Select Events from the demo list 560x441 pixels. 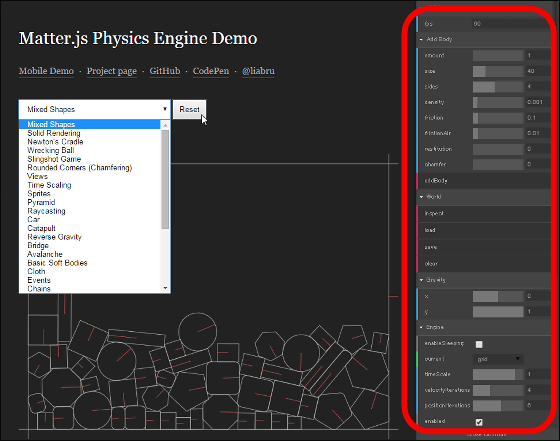tap(90, 280)
